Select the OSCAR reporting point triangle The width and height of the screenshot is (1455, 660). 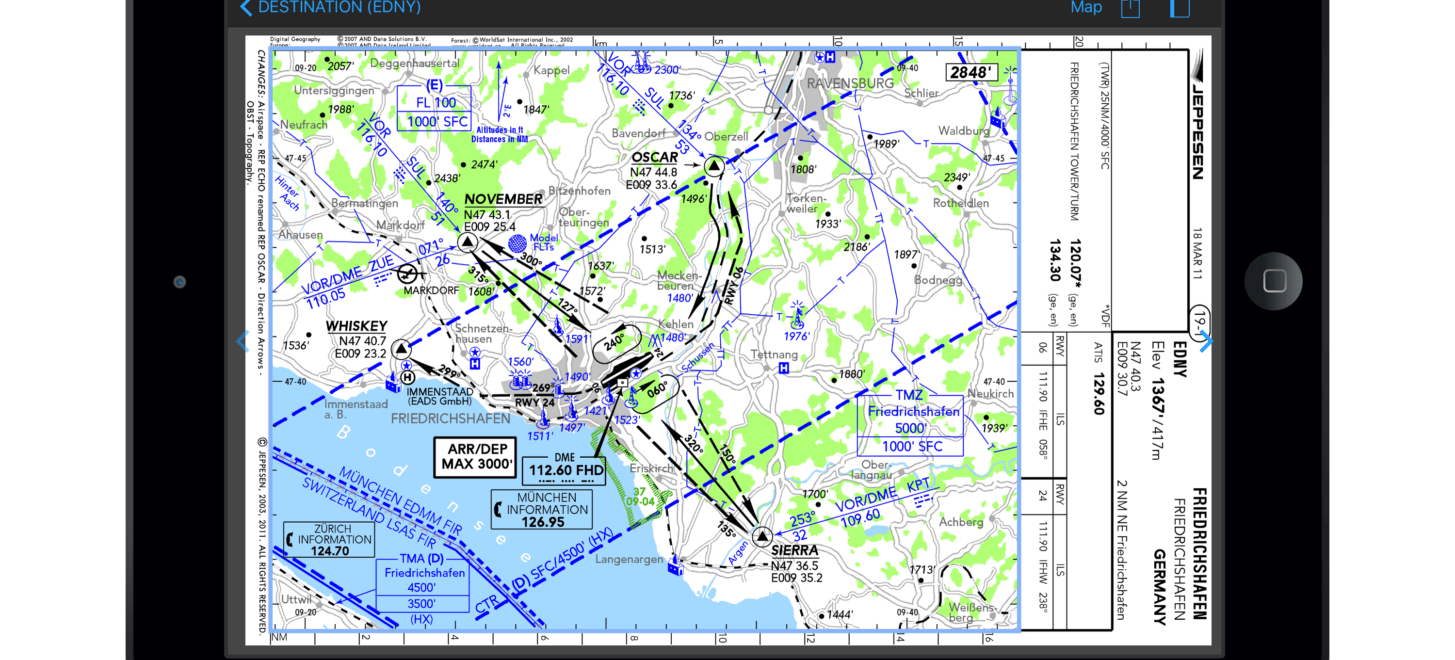coord(713,167)
